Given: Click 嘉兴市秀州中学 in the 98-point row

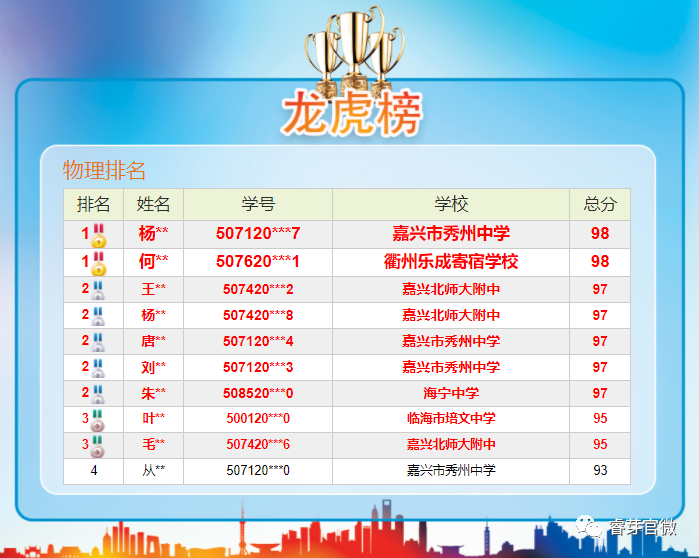Looking at the screenshot, I should click(451, 234).
